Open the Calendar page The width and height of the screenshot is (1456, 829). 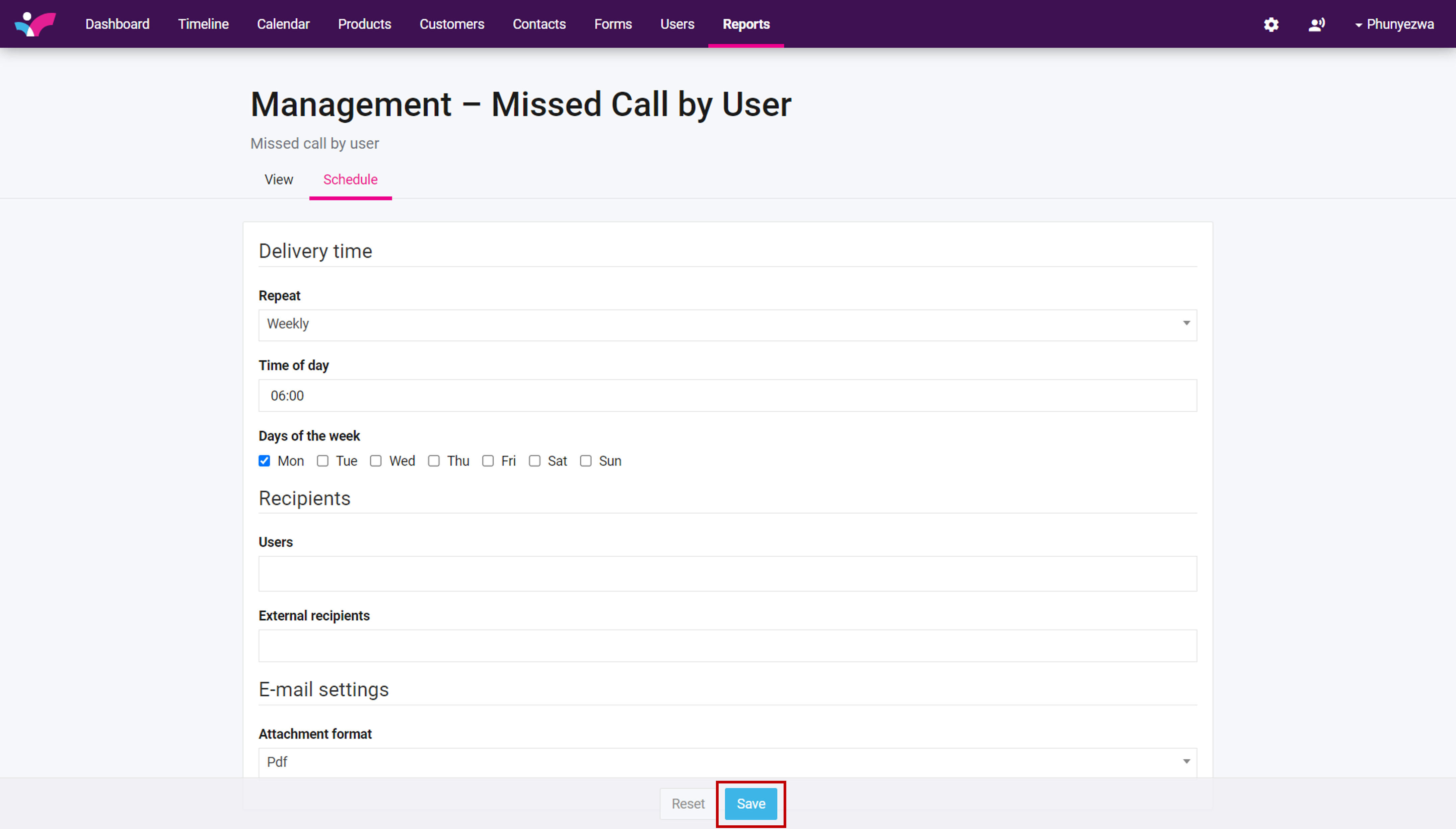click(x=283, y=24)
